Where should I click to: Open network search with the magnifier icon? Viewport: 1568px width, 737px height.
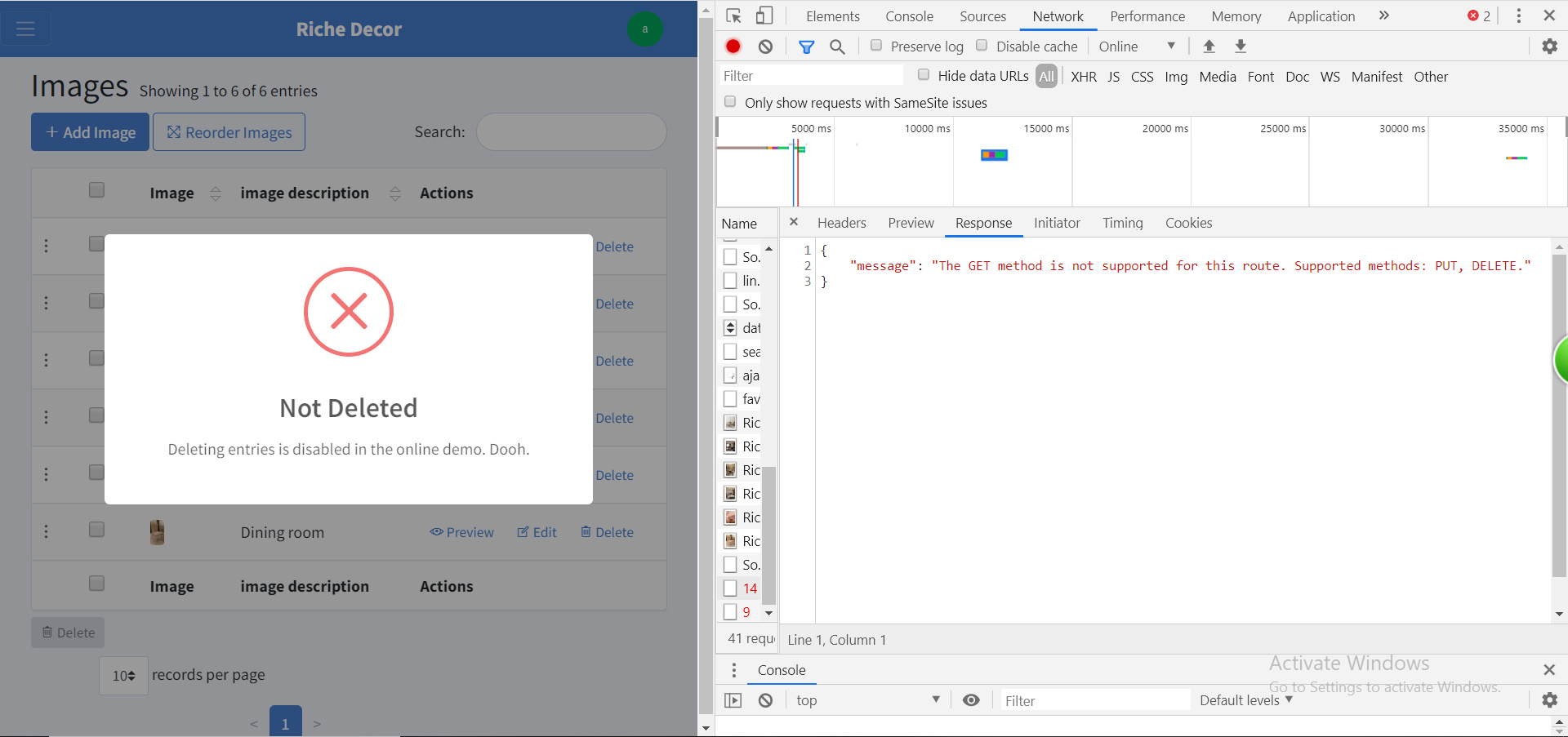pyautogui.click(x=836, y=47)
